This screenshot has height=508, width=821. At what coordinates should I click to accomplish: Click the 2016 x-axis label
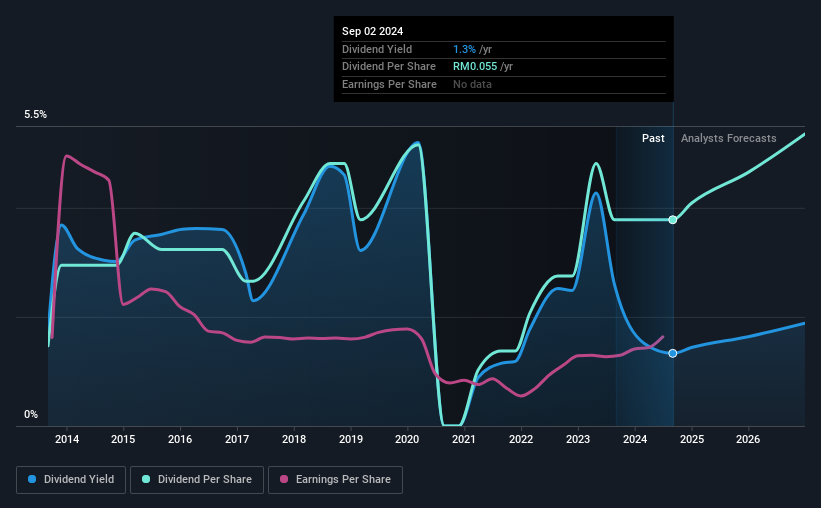tap(180, 439)
